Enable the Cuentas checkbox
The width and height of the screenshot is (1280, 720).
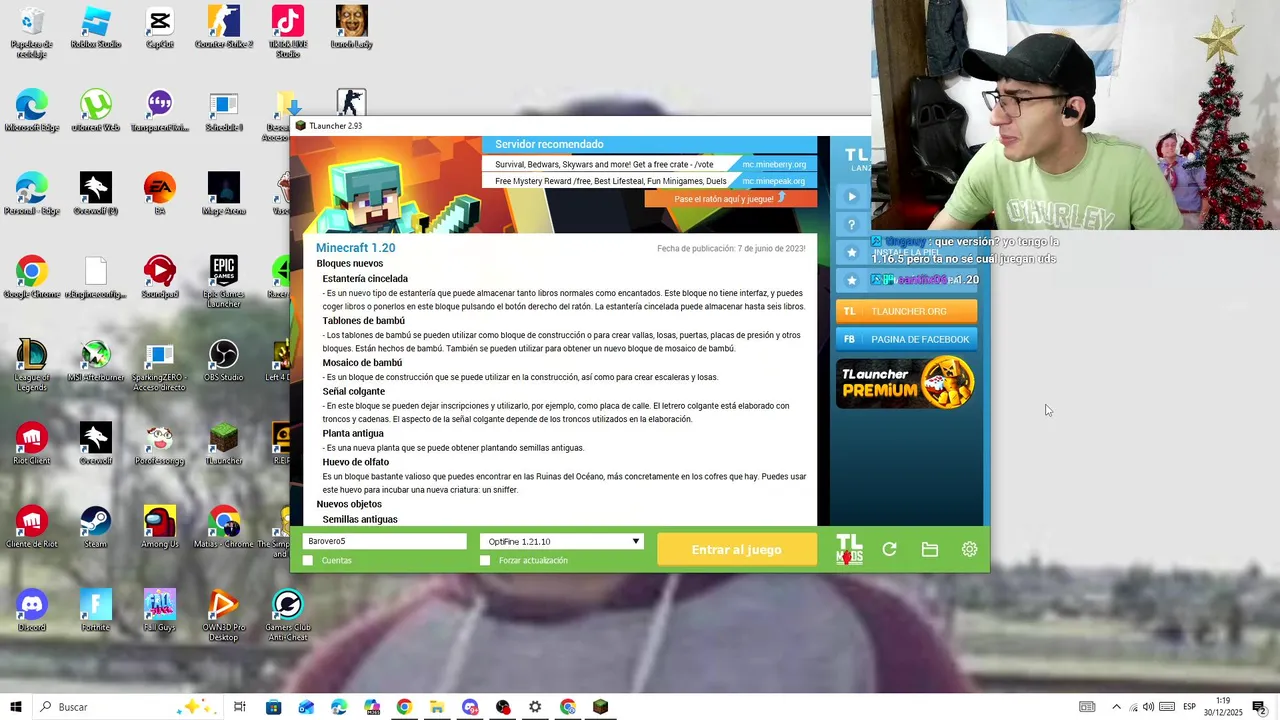[x=308, y=560]
